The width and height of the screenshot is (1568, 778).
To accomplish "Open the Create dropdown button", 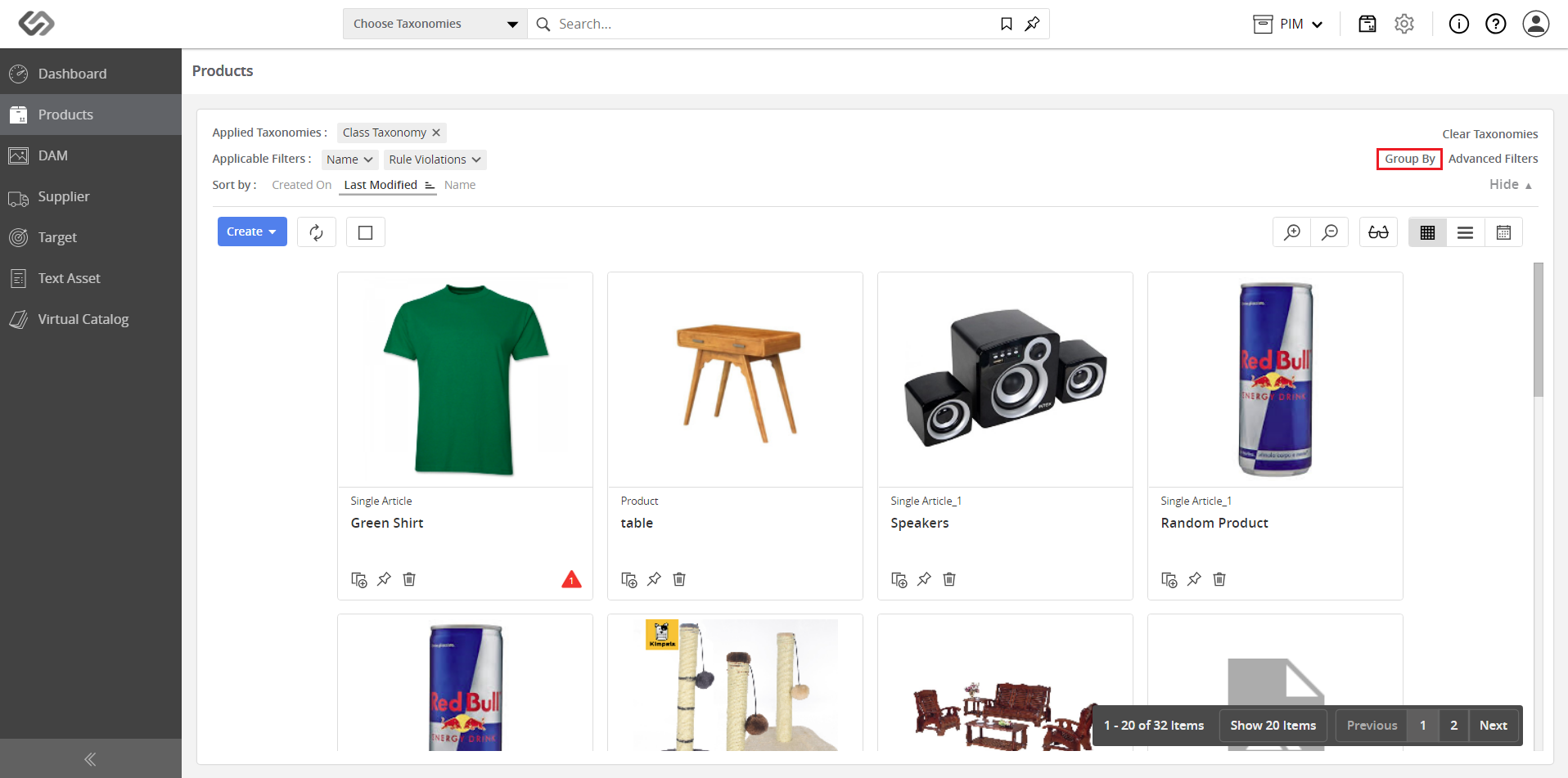I will 252,232.
